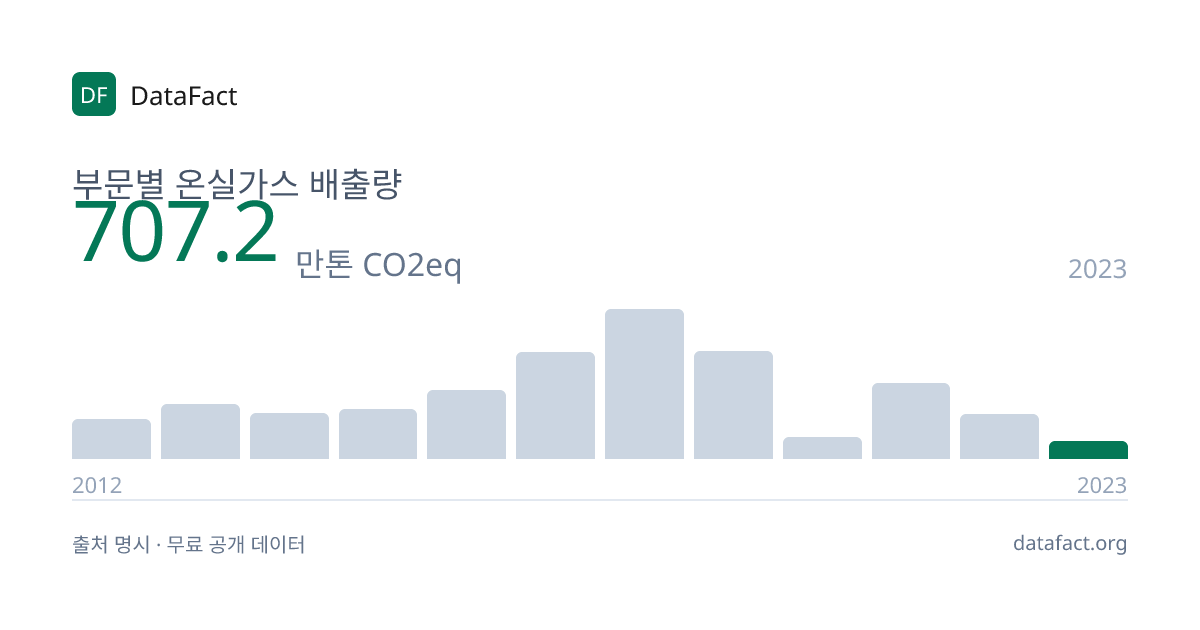Click the green DF logo icon
Viewport: 1200px width, 630px height.
[94, 94]
